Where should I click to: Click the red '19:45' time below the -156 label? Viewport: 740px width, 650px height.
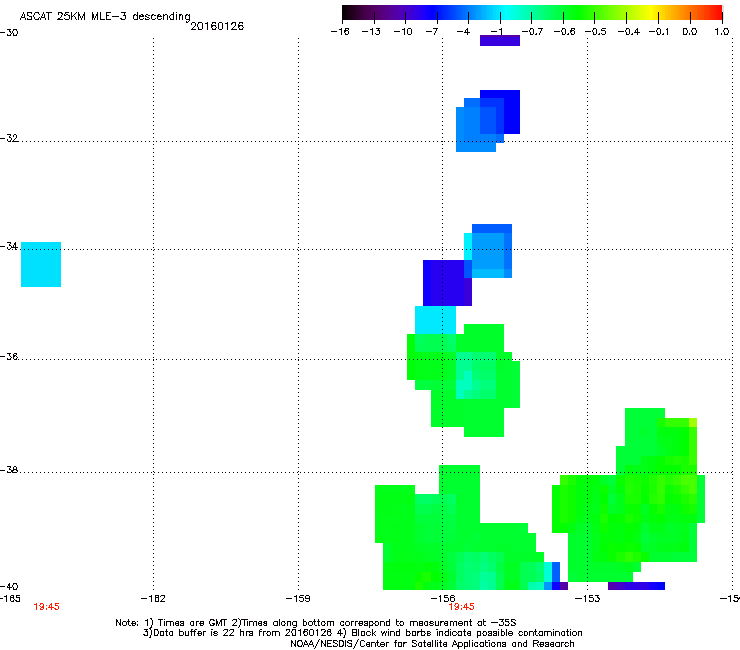[x=462, y=607]
